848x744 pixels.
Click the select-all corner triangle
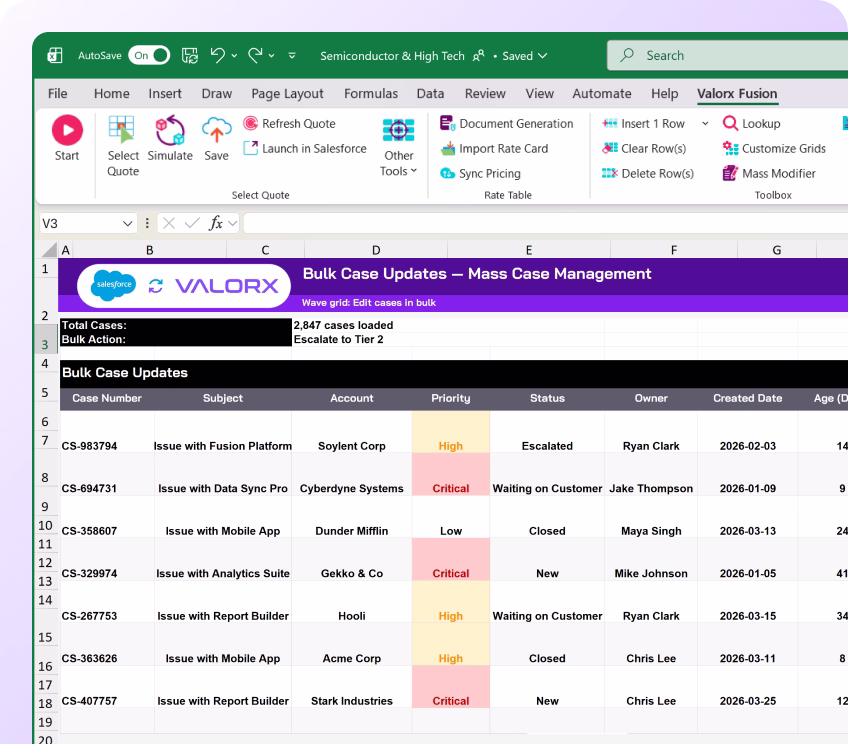pos(49,249)
